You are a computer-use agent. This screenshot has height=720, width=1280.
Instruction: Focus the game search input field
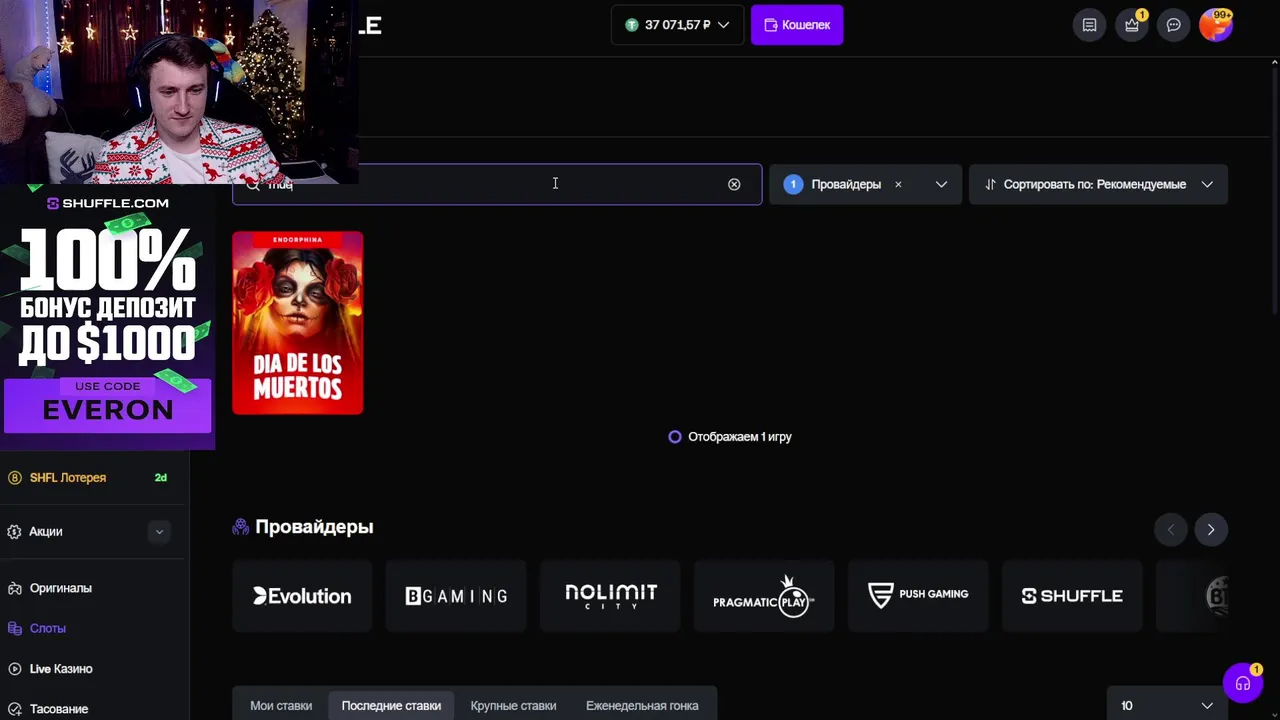pos(497,184)
